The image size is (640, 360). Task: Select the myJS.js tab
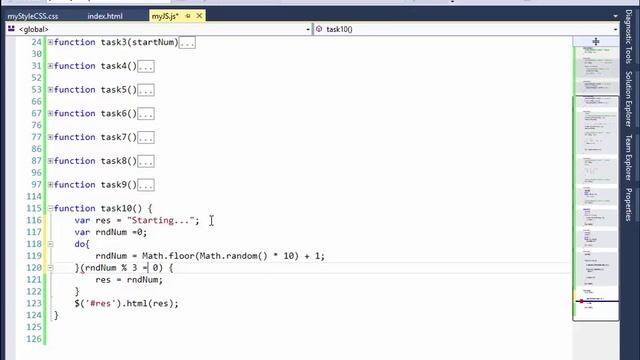click(165, 16)
